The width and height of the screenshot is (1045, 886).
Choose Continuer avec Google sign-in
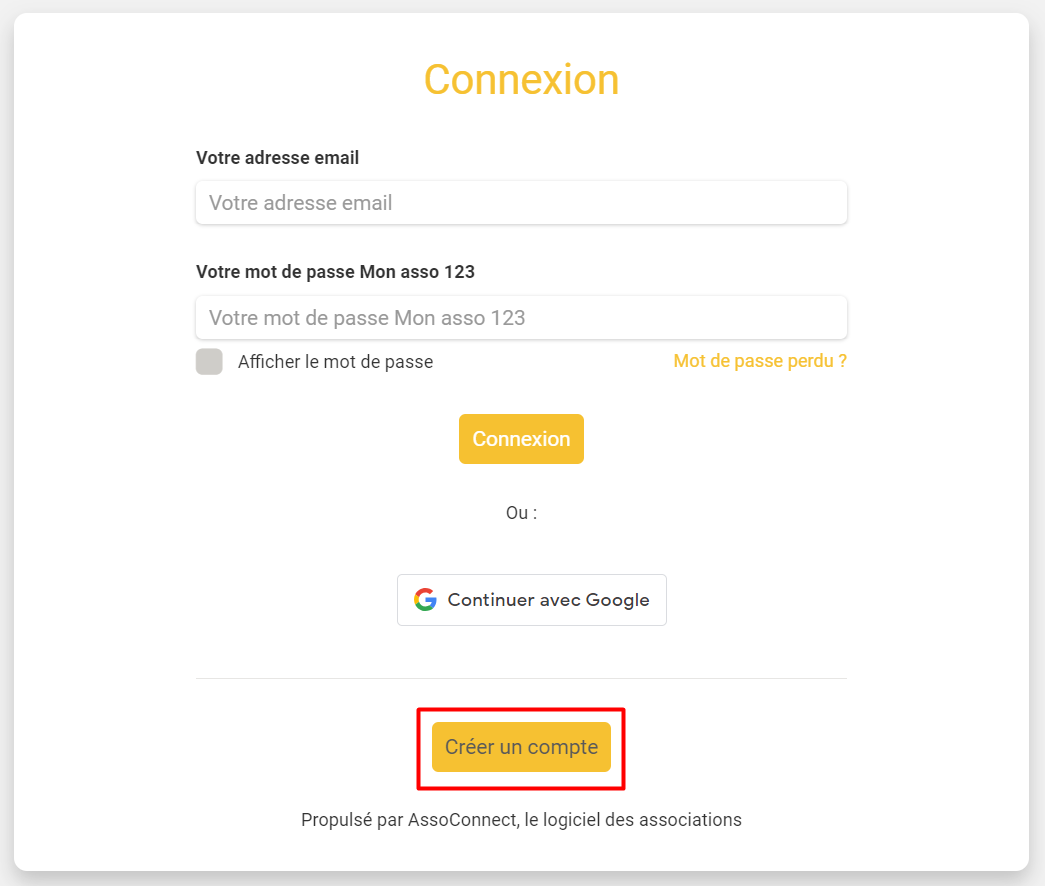coord(532,600)
